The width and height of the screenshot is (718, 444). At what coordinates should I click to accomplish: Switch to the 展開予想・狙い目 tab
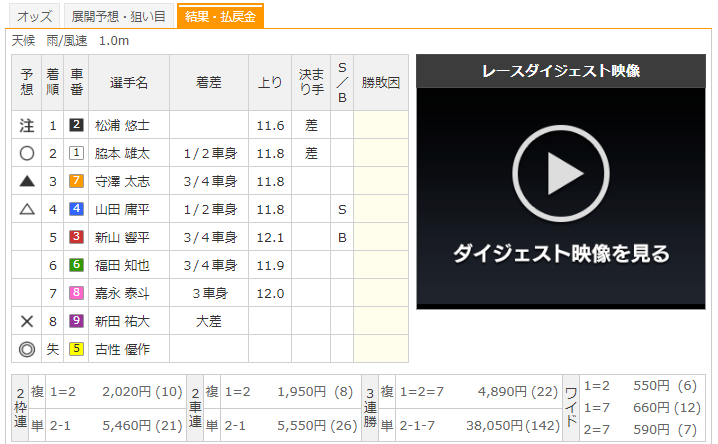[x=119, y=16]
